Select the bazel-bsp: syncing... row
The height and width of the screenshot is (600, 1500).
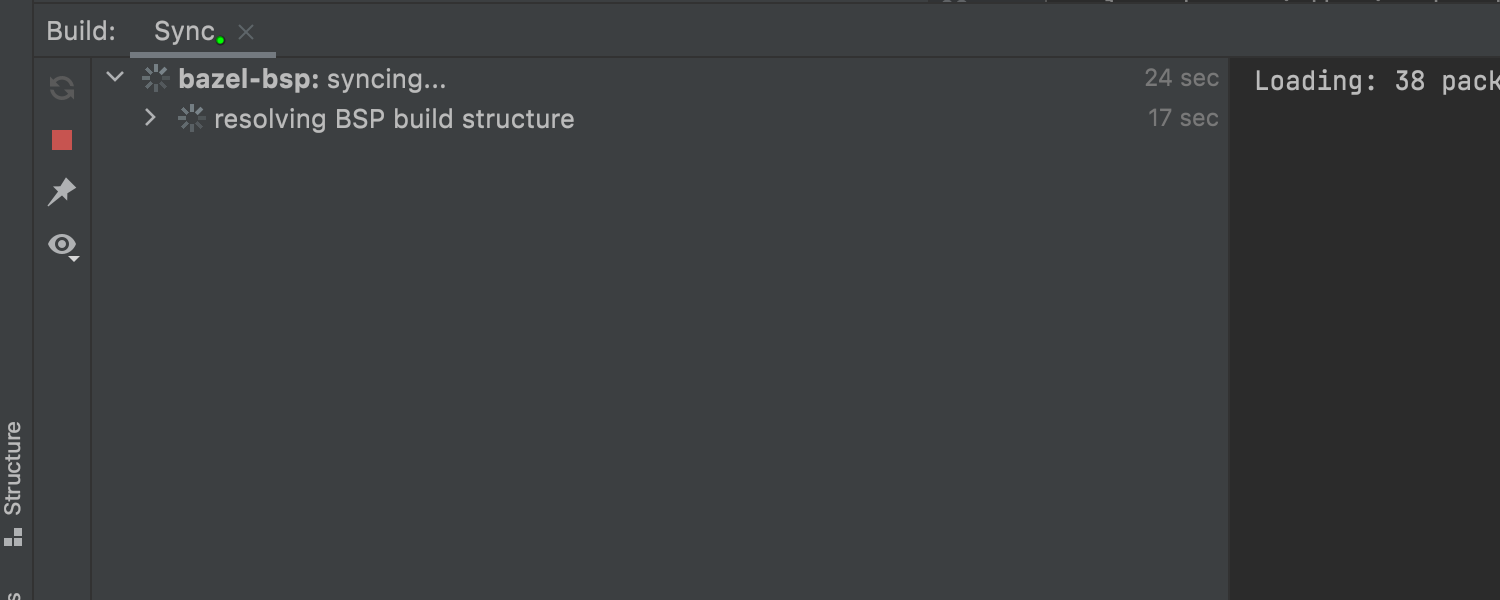[x=312, y=78]
